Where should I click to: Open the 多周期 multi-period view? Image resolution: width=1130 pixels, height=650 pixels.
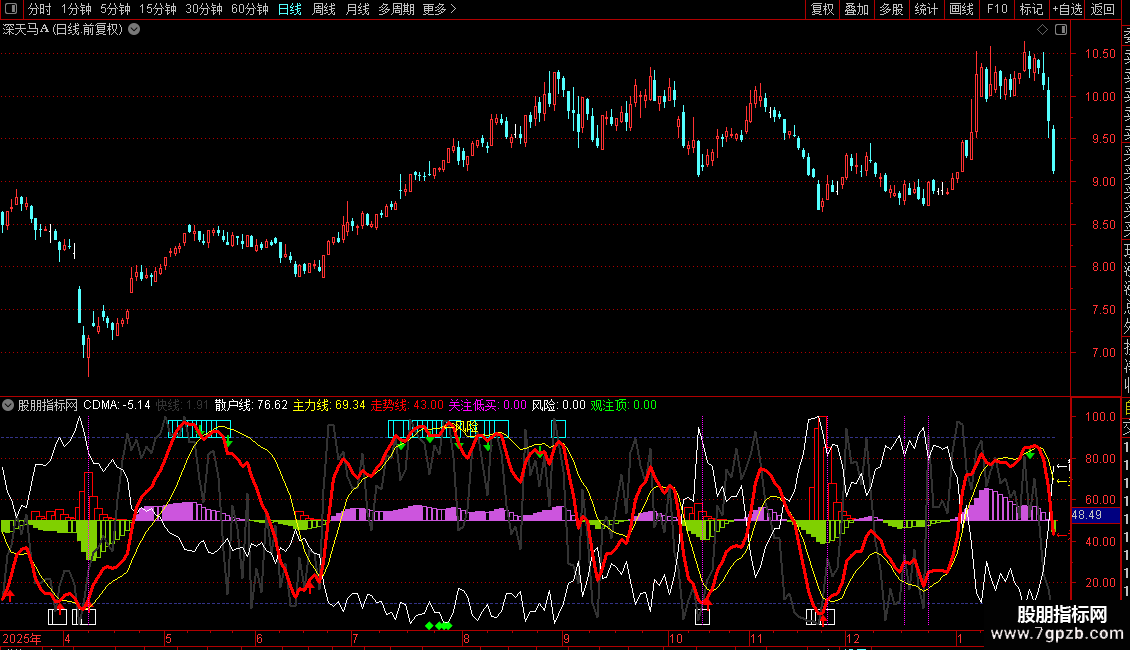396,9
